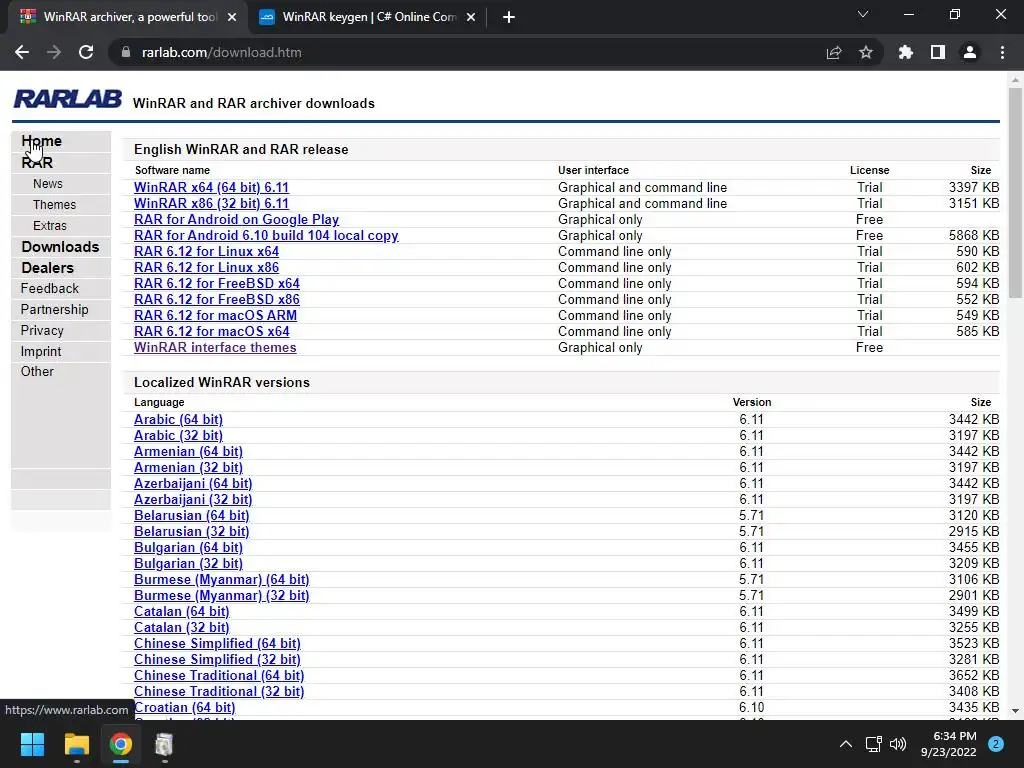Open Themes in sidebar menu
This screenshot has height=768, width=1024.
(54, 204)
